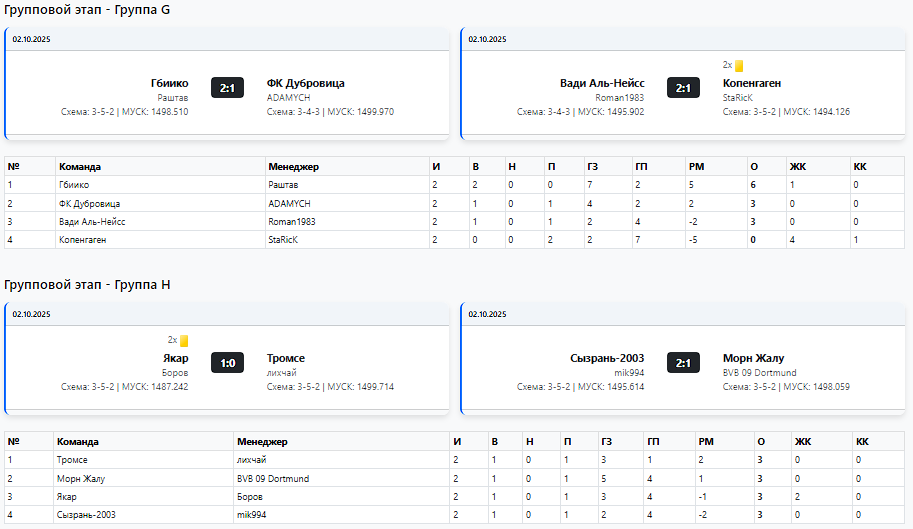Image resolution: width=913 pixels, height=529 pixels.
Task: Open the 2:1 score of Вади Аль-Нейсс vs Копенгаген
Action: point(683,88)
